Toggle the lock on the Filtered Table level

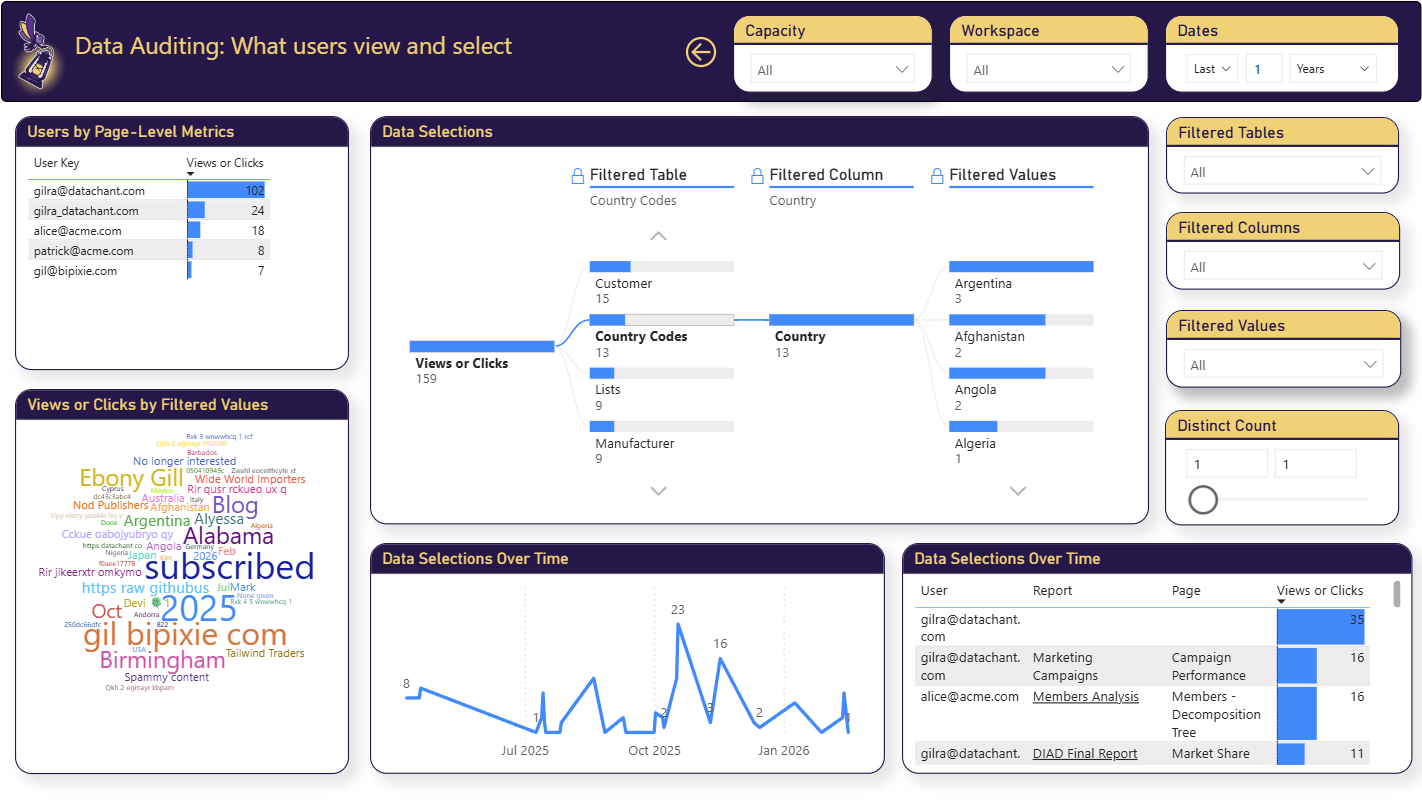coord(577,174)
